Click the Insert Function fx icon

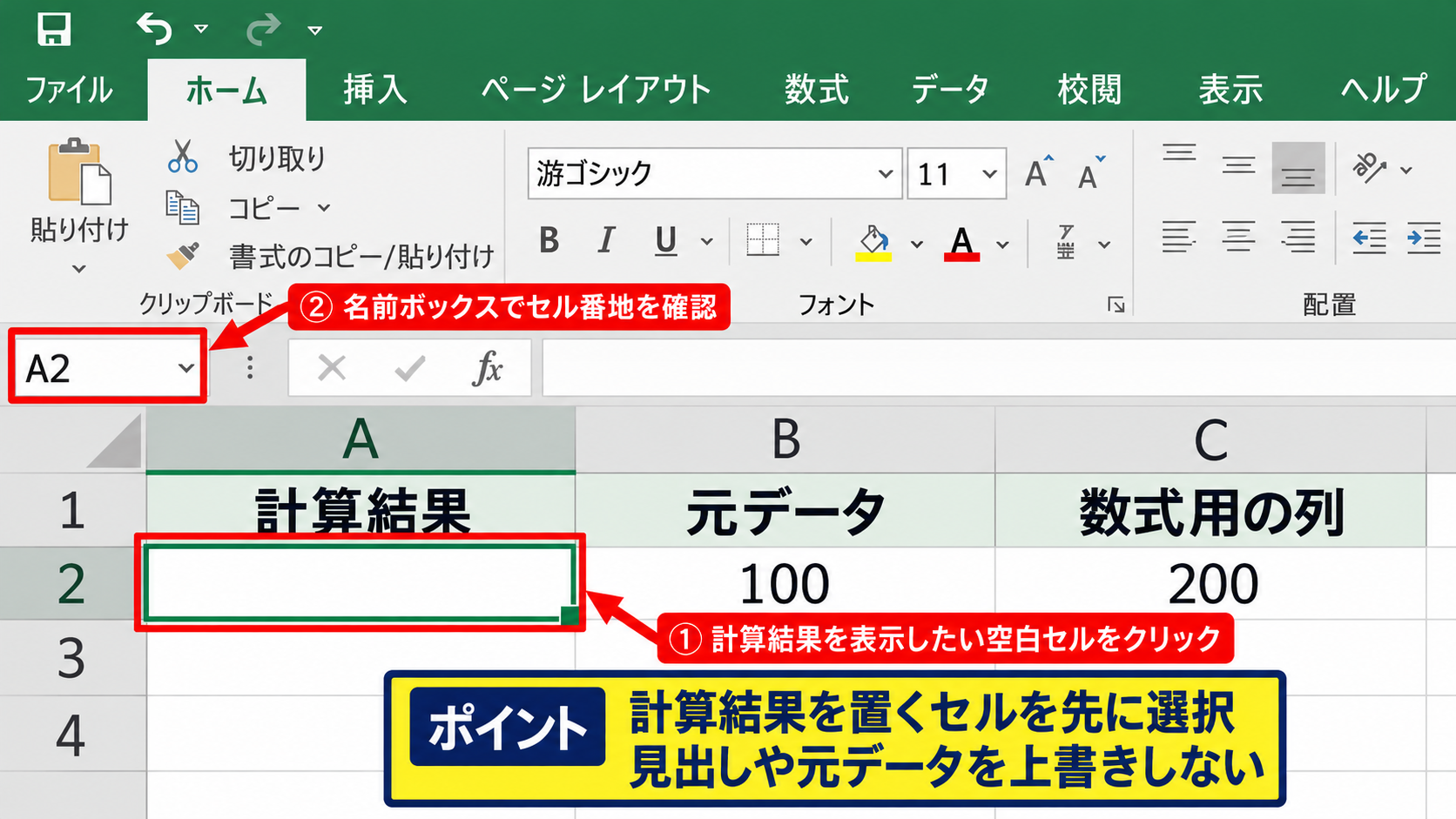point(488,368)
